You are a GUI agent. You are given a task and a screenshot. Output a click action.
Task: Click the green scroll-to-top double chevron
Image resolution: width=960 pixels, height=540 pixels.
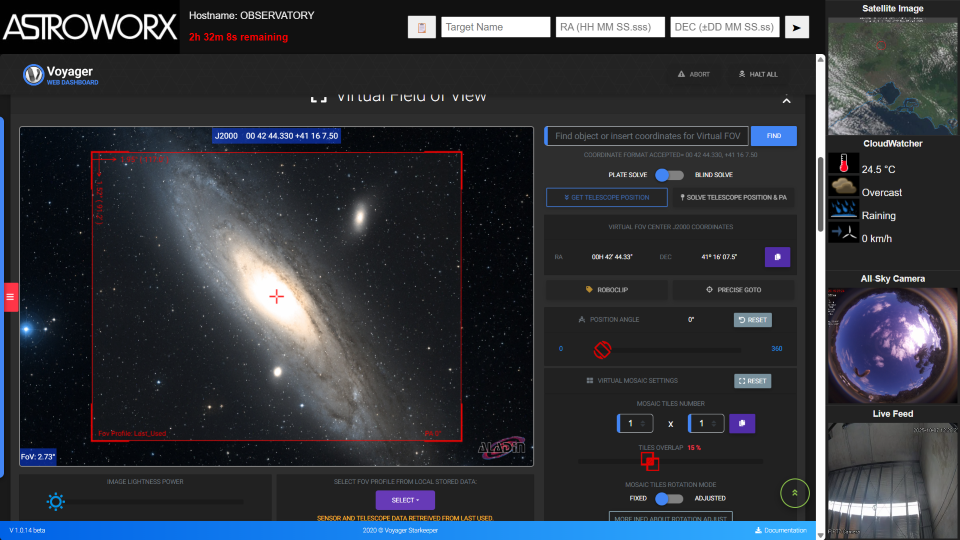794,493
